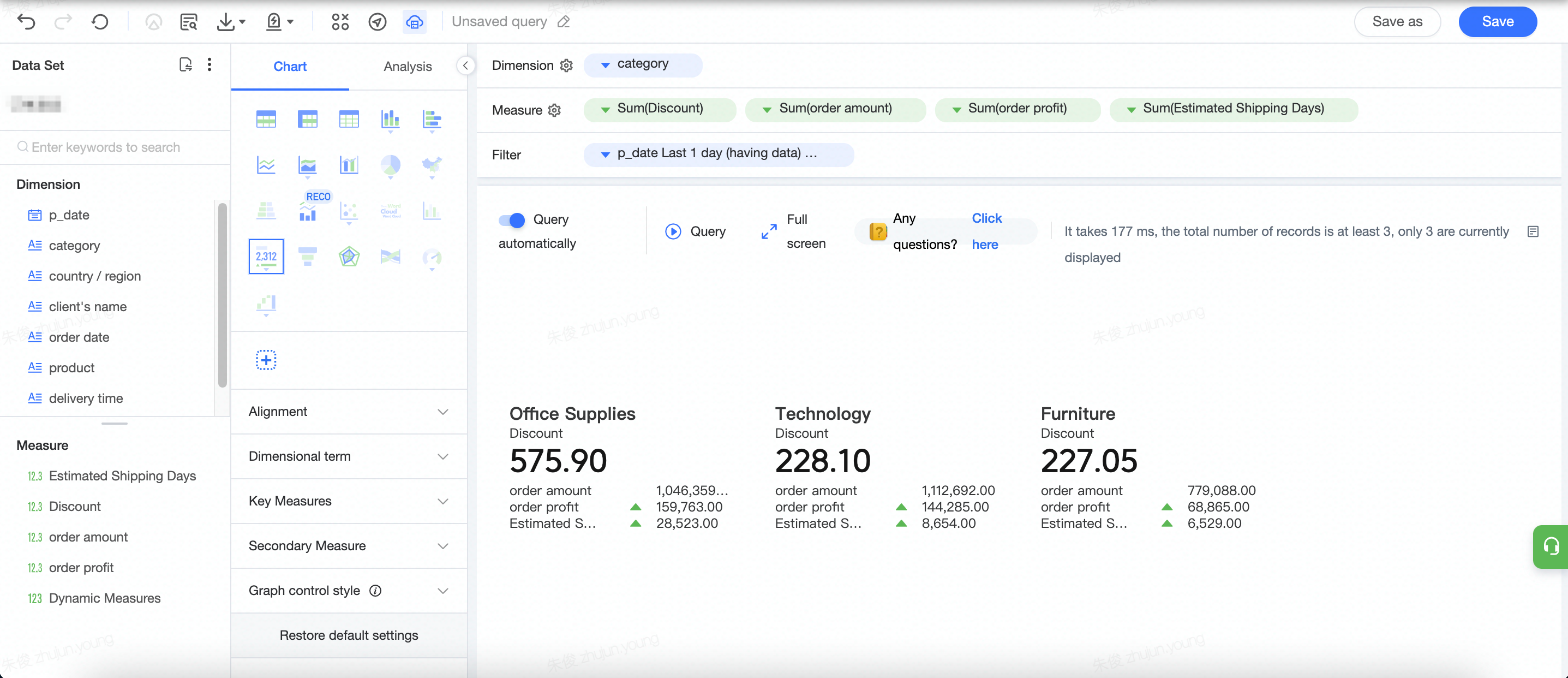Select the map chart type
This screenshot has height=678, width=1568.
(x=432, y=165)
